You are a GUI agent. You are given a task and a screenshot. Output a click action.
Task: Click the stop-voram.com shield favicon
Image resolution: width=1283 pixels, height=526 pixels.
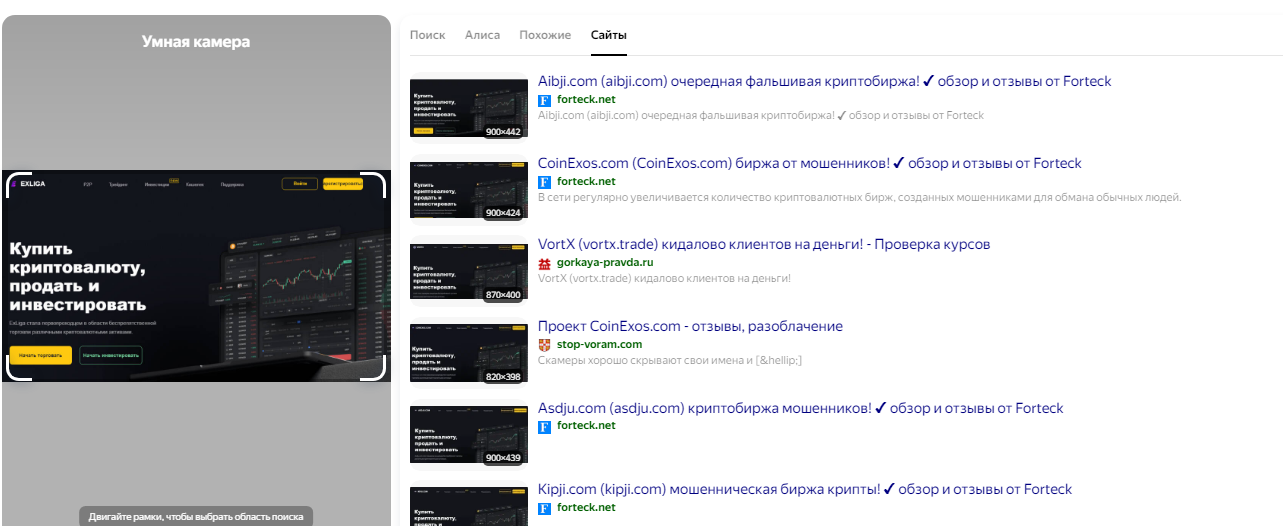click(544, 345)
